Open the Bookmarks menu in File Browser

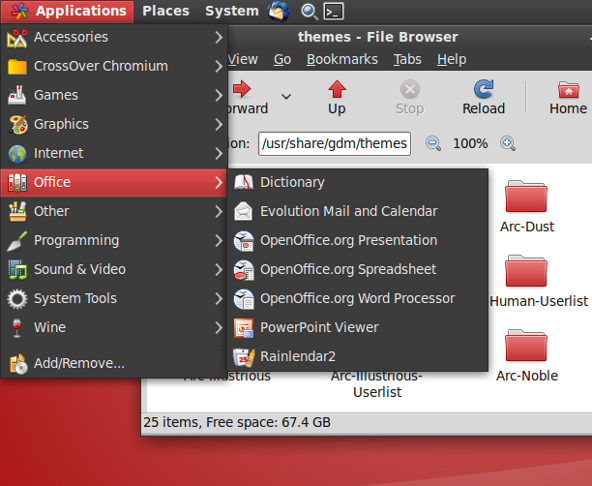tap(342, 59)
